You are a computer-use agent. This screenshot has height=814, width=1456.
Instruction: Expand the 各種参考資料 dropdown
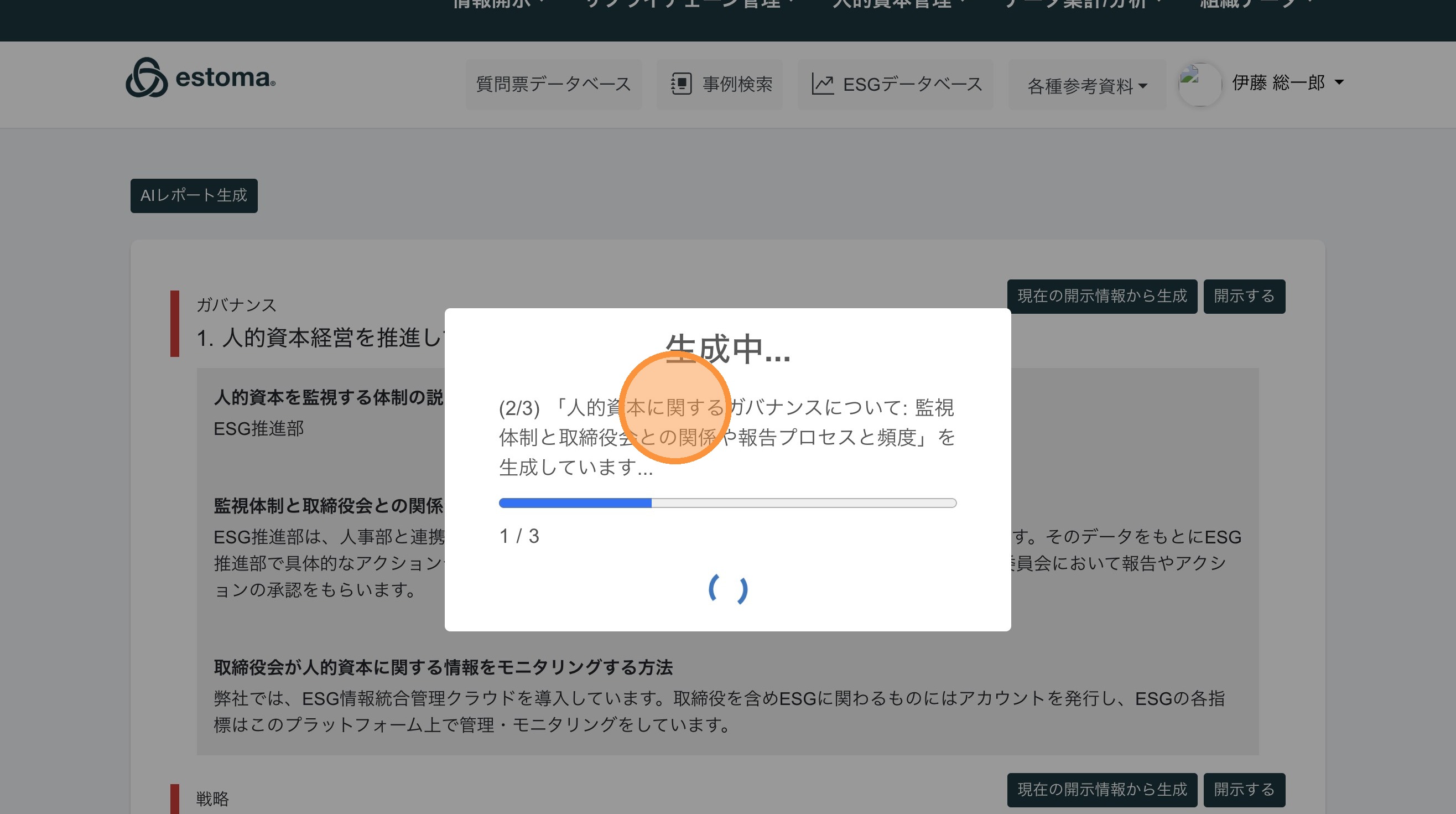(1086, 86)
